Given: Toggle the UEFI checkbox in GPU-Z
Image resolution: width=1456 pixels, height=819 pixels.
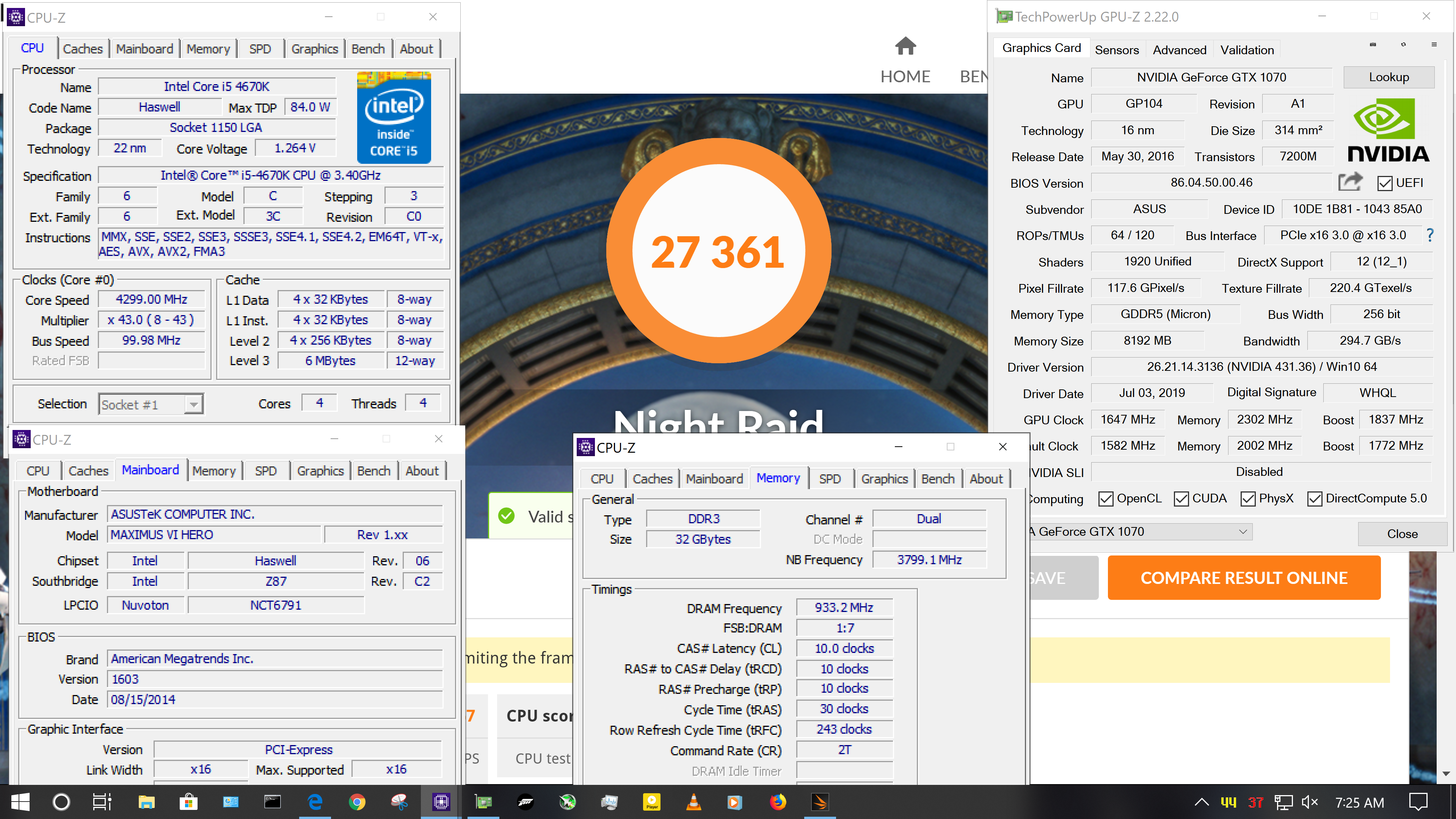Looking at the screenshot, I should pyautogui.click(x=1385, y=183).
